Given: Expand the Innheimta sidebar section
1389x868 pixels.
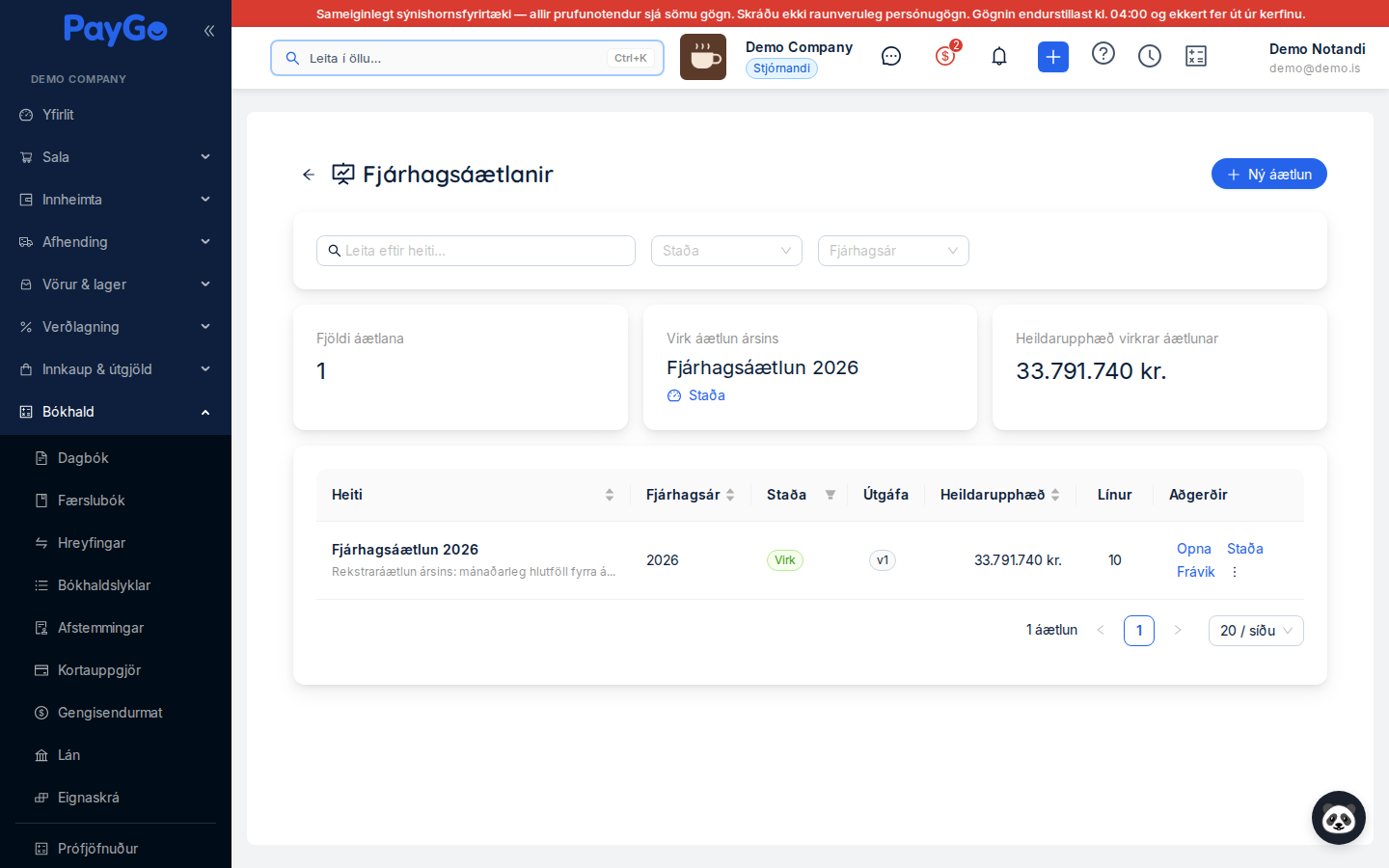Looking at the screenshot, I should tap(116, 200).
